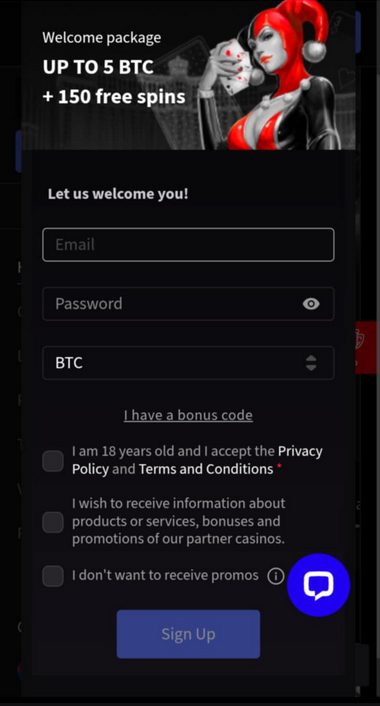The image size is (380, 706).
Task: Click the +150 free spins banner text
Action: coord(114,96)
